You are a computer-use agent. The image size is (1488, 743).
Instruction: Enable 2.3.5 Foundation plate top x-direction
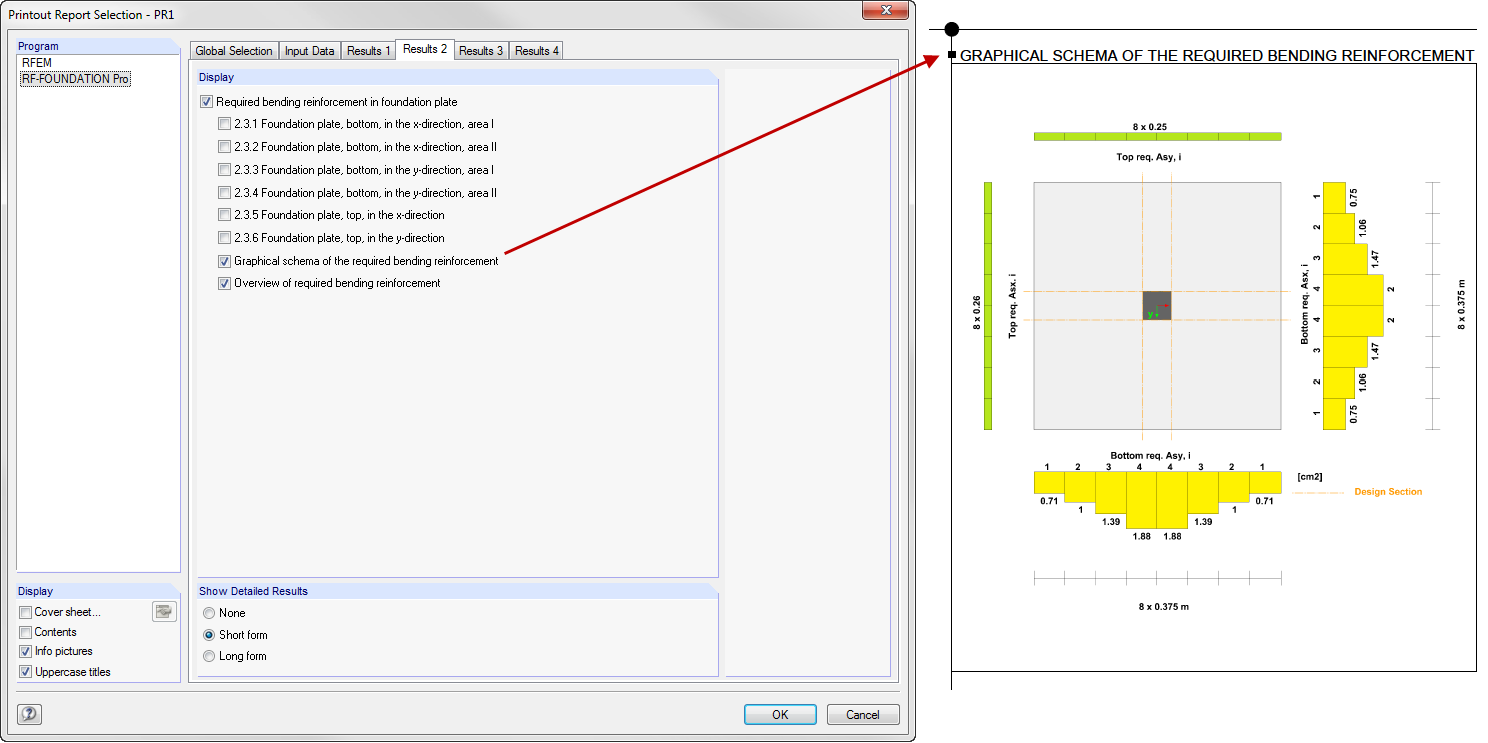(225, 214)
